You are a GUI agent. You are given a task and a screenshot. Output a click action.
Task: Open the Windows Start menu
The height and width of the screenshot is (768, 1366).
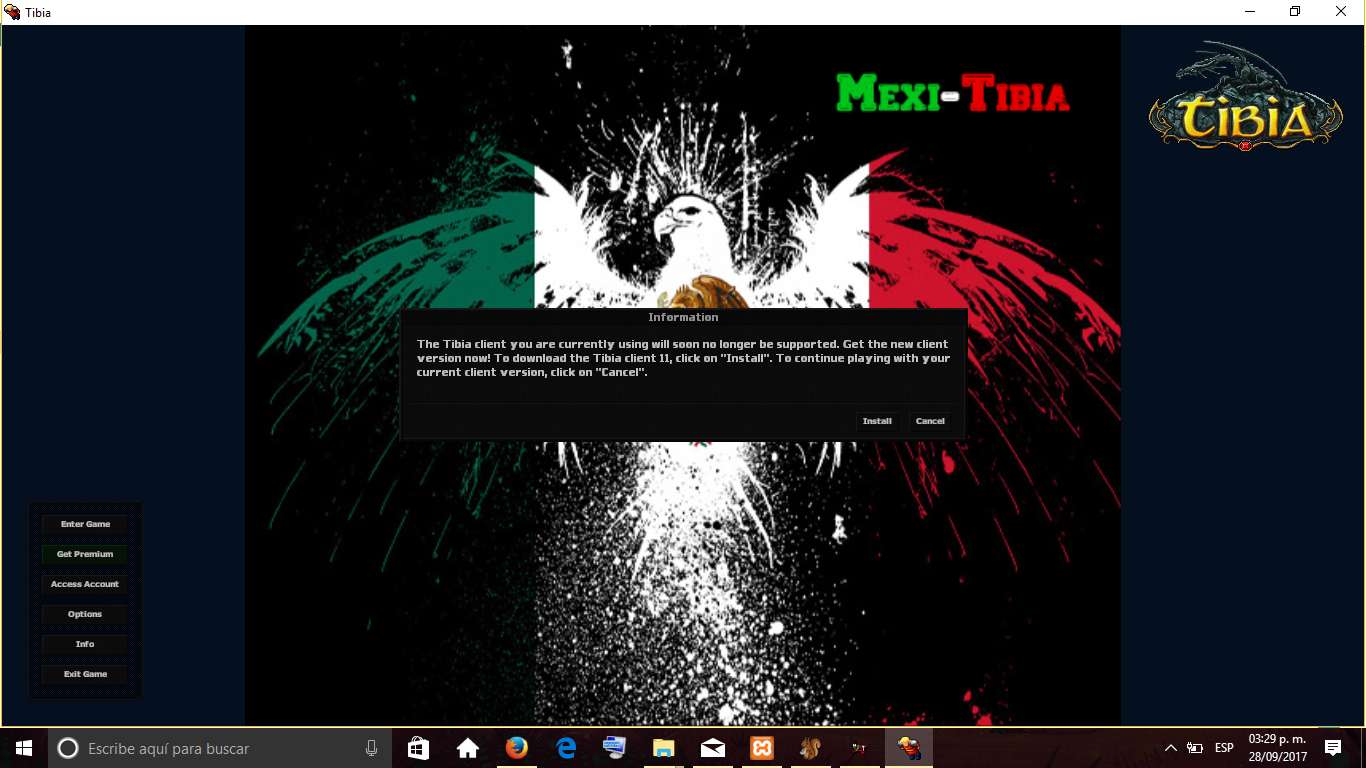[x=23, y=748]
